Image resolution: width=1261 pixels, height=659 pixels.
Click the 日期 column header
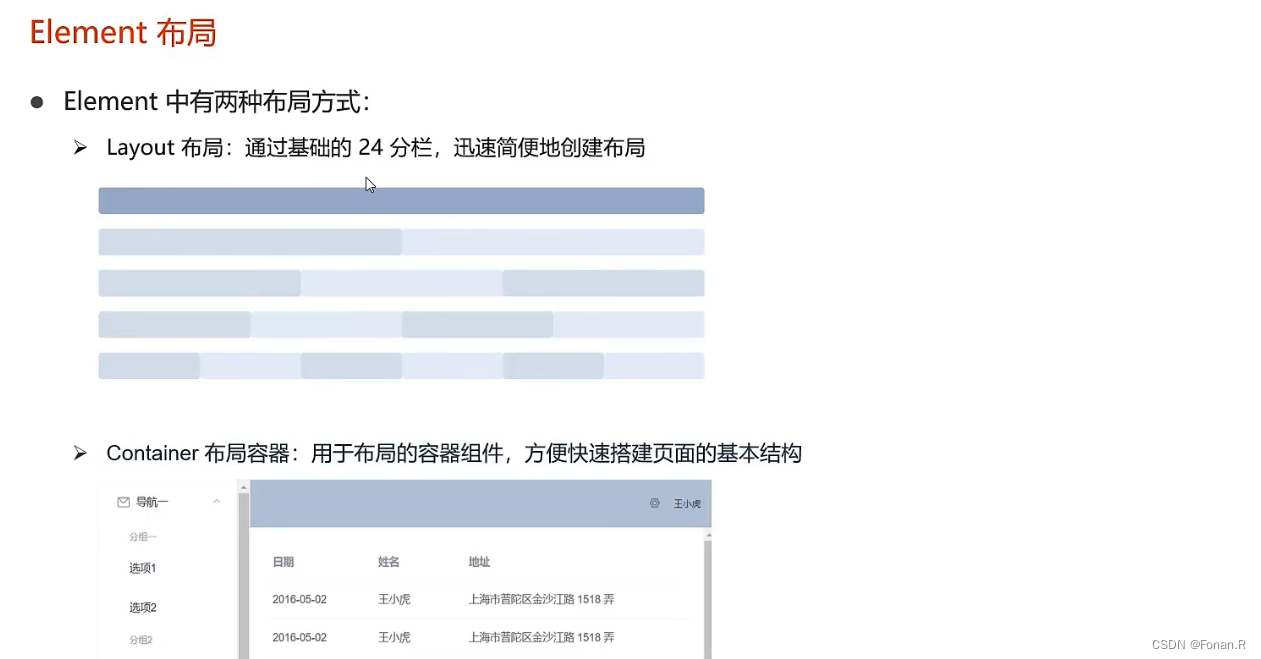click(283, 562)
